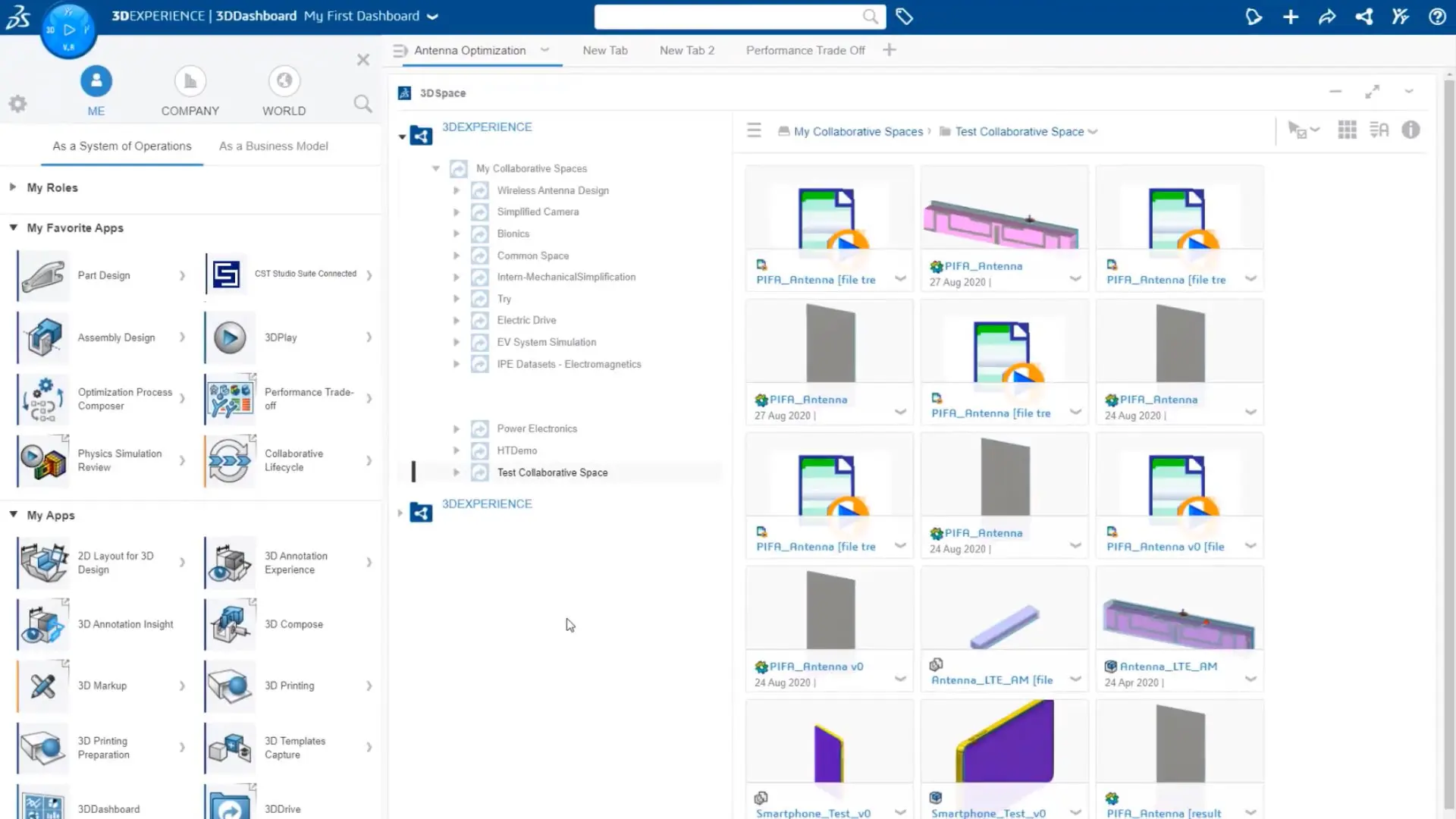Collapse the My Favorite Apps section

click(13, 227)
